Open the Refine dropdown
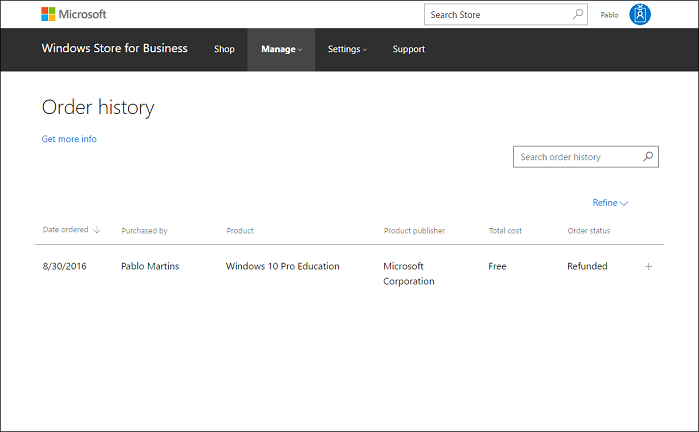The image size is (699, 432). pyautogui.click(x=610, y=203)
